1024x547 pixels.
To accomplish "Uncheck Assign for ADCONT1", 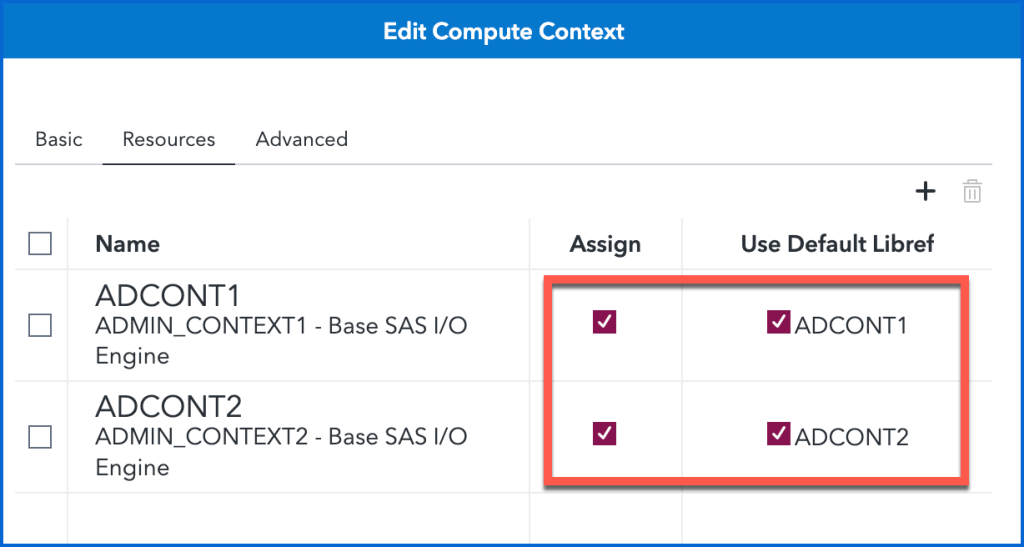I will 605,321.
